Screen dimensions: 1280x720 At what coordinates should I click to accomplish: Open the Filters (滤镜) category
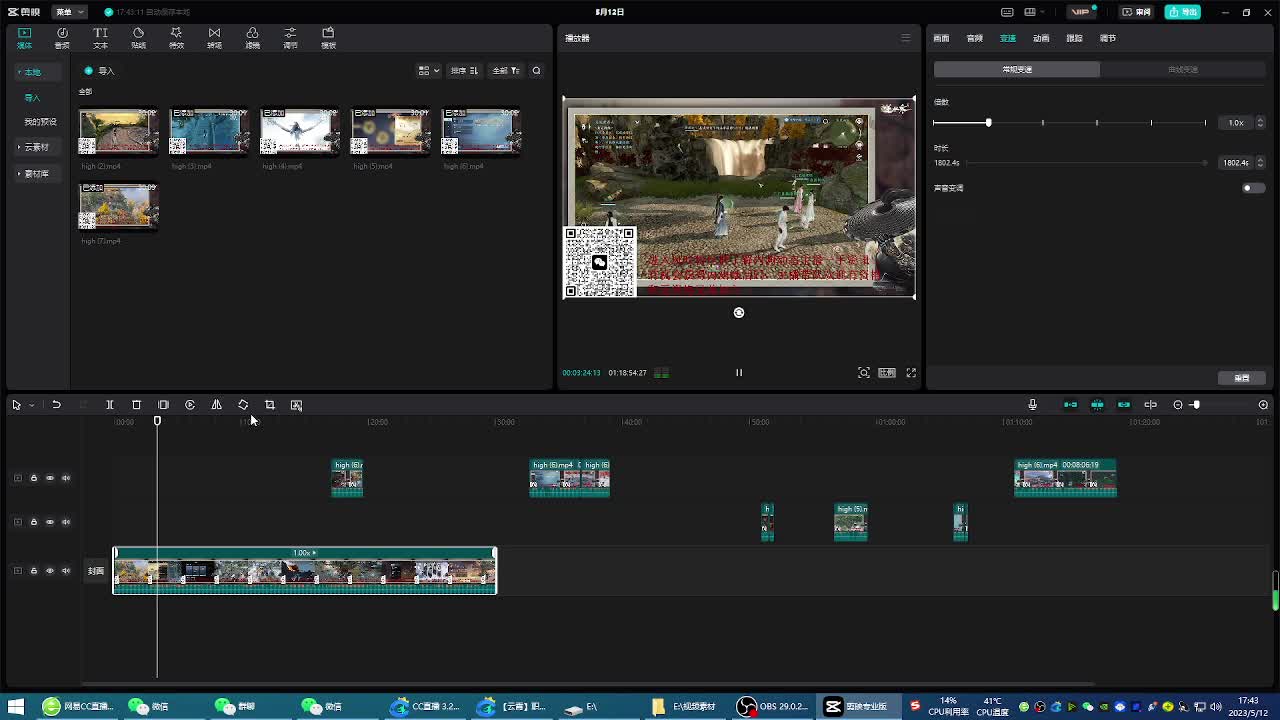click(x=252, y=38)
